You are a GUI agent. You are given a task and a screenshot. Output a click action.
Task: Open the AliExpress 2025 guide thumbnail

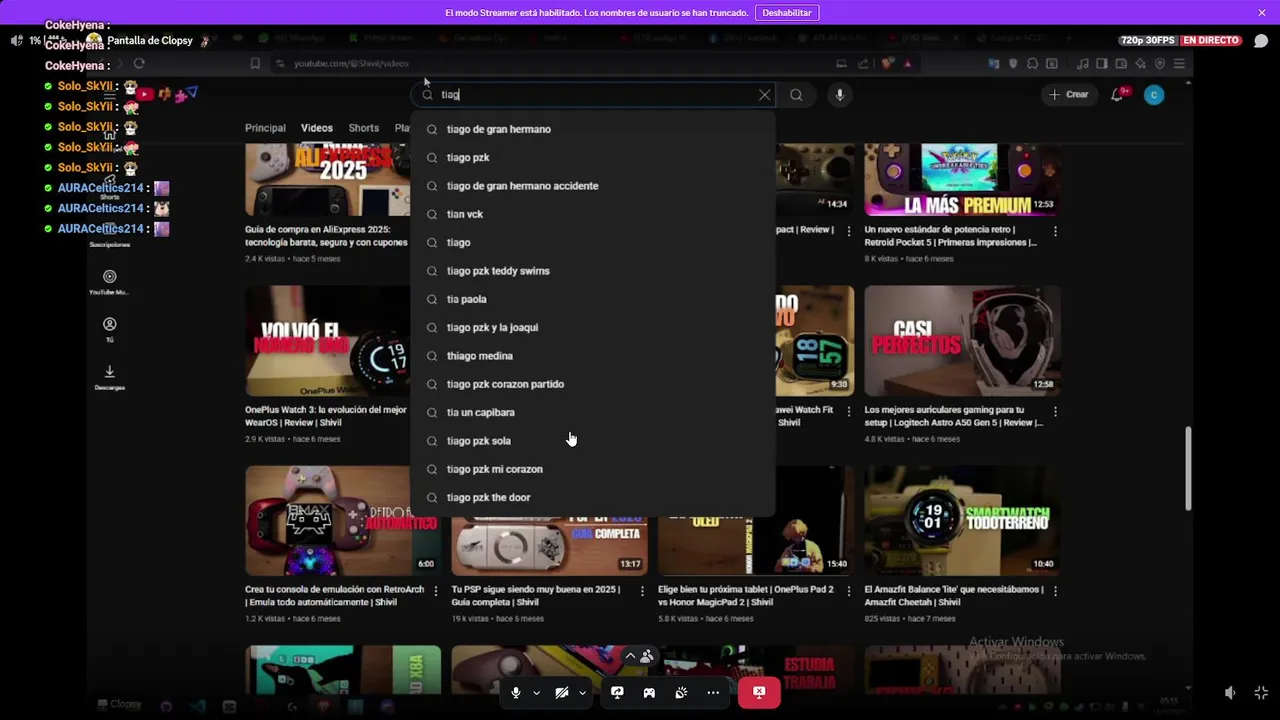pos(328,180)
